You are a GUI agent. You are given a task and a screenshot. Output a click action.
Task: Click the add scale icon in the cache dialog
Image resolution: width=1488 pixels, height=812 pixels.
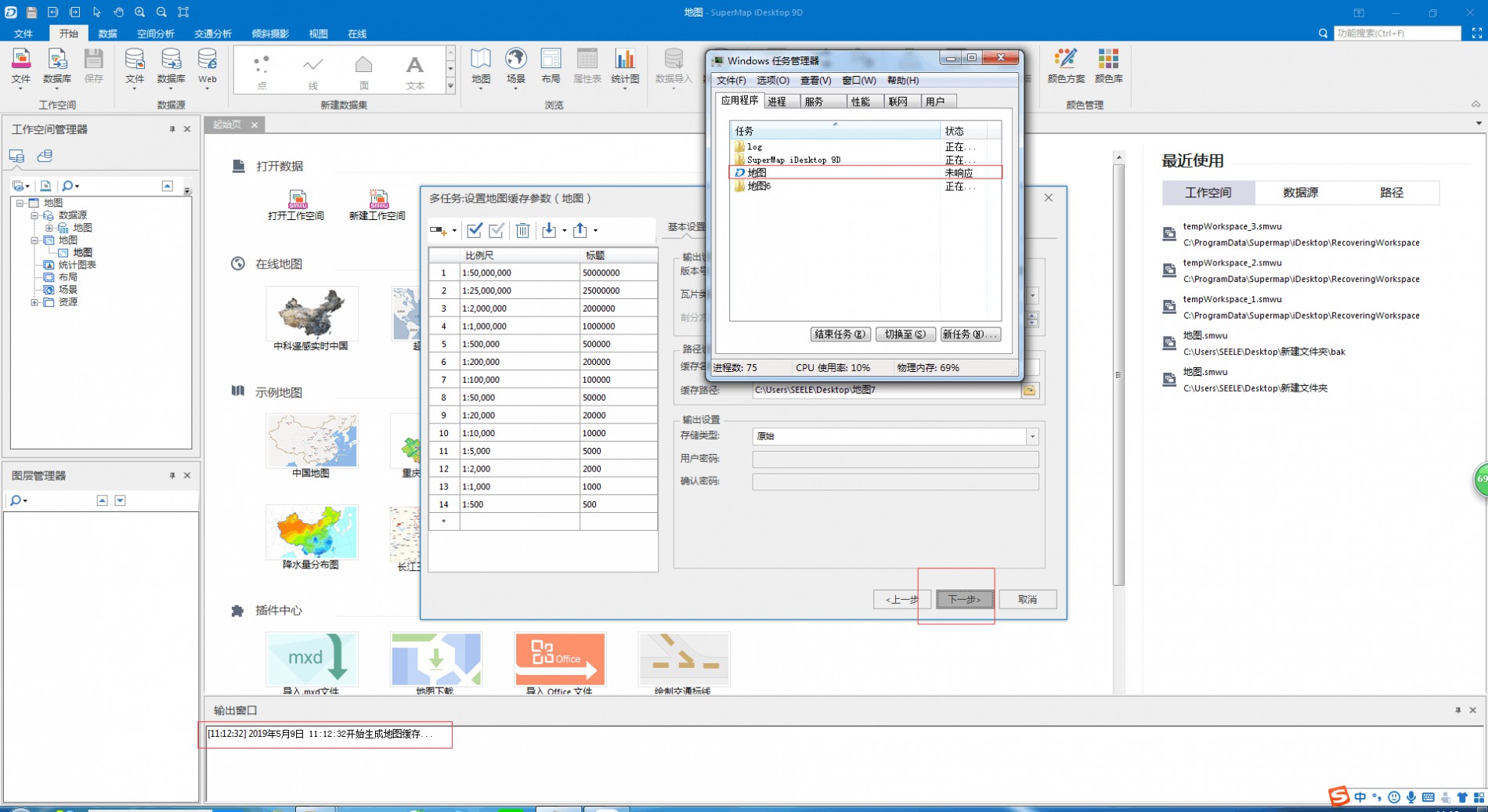tap(438, 230)
